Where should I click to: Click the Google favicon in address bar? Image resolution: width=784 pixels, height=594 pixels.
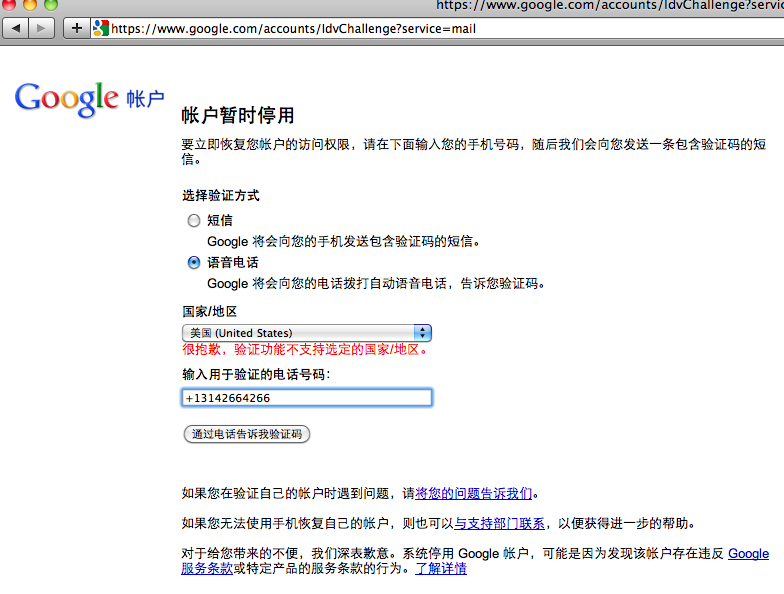(100, 28)
